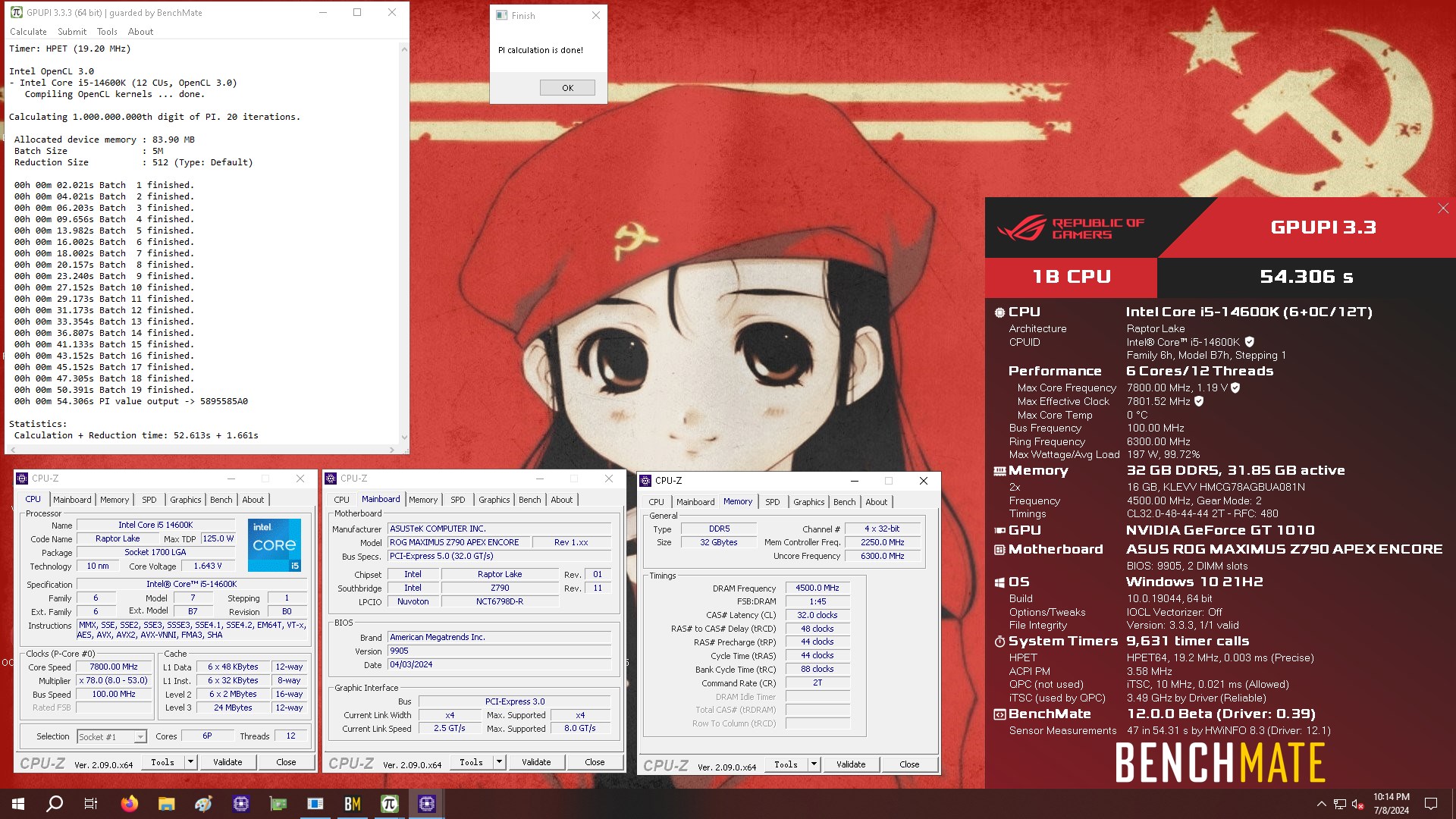Click the CAS# Latency 32.0 clocks value

[x=817, y=615]
